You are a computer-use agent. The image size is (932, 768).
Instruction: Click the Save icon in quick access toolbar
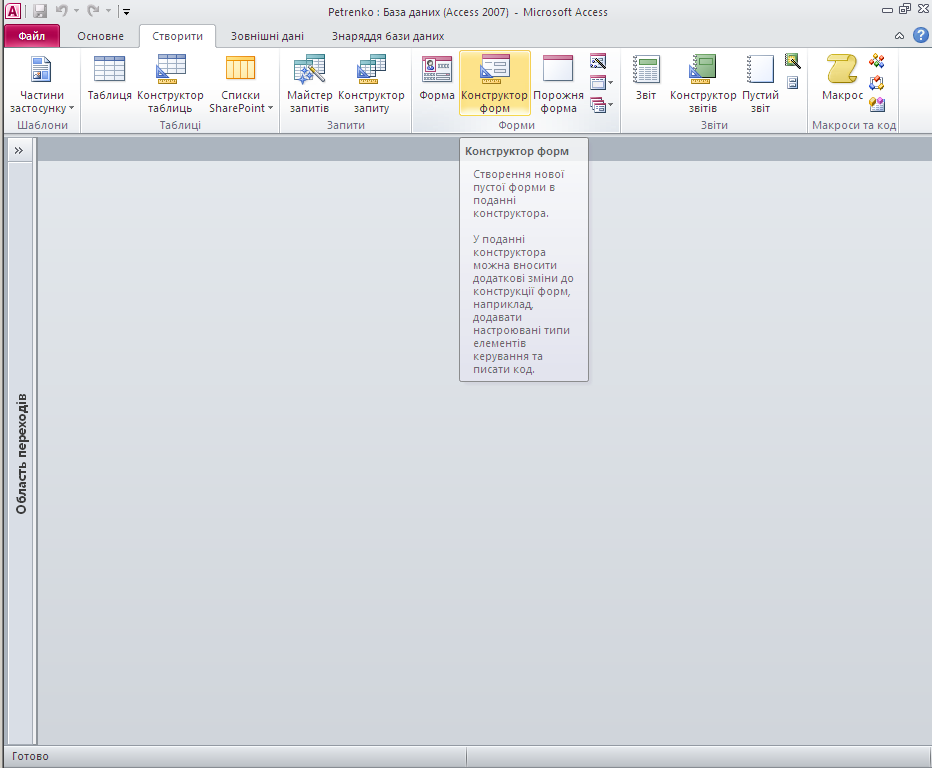pyautogui.click(x=40, y=12)
